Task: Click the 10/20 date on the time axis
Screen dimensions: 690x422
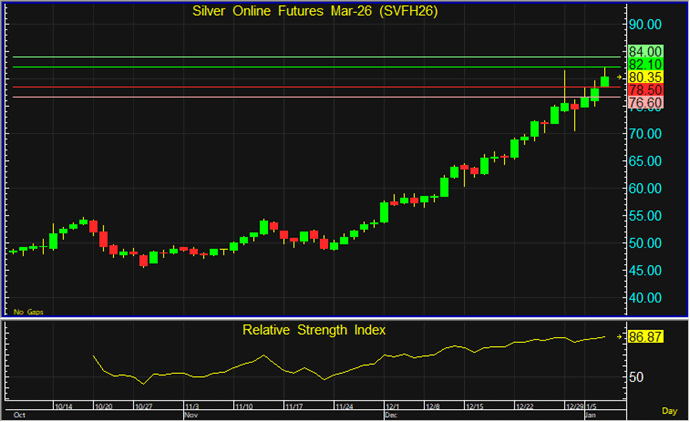Action: [103, 407]
